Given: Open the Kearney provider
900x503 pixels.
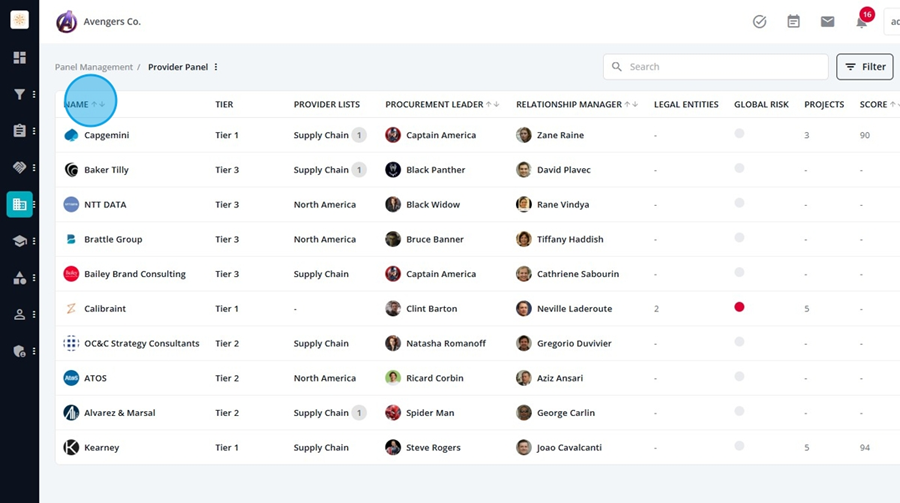Looking at the screenshot, I should (102, 448).
